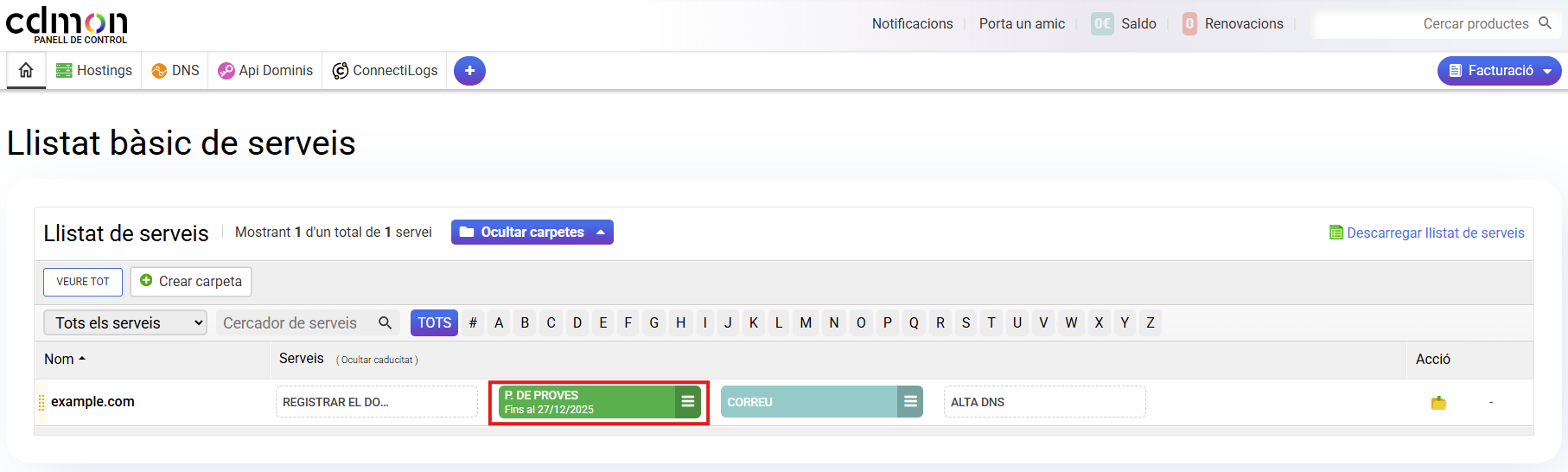Open the Hostings tab
Image resolution: width=1568 pixels, height=472 pixels.
click(x=94, y=71)
